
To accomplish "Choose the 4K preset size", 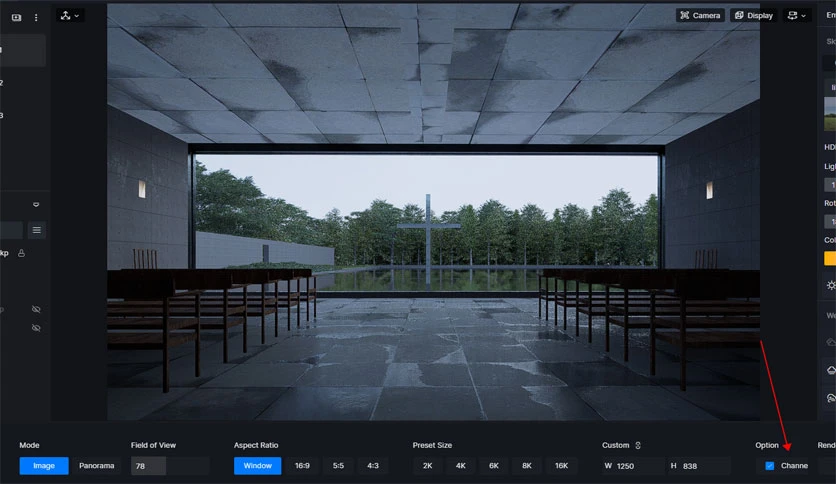I will coord(461,465).
